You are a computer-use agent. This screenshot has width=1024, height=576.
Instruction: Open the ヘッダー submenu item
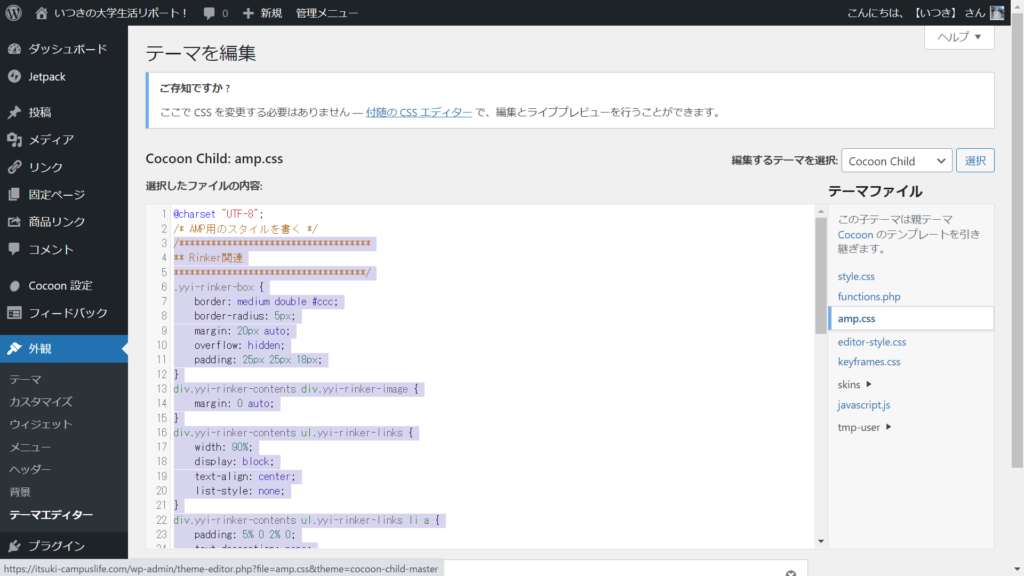(x=30, y=470)
